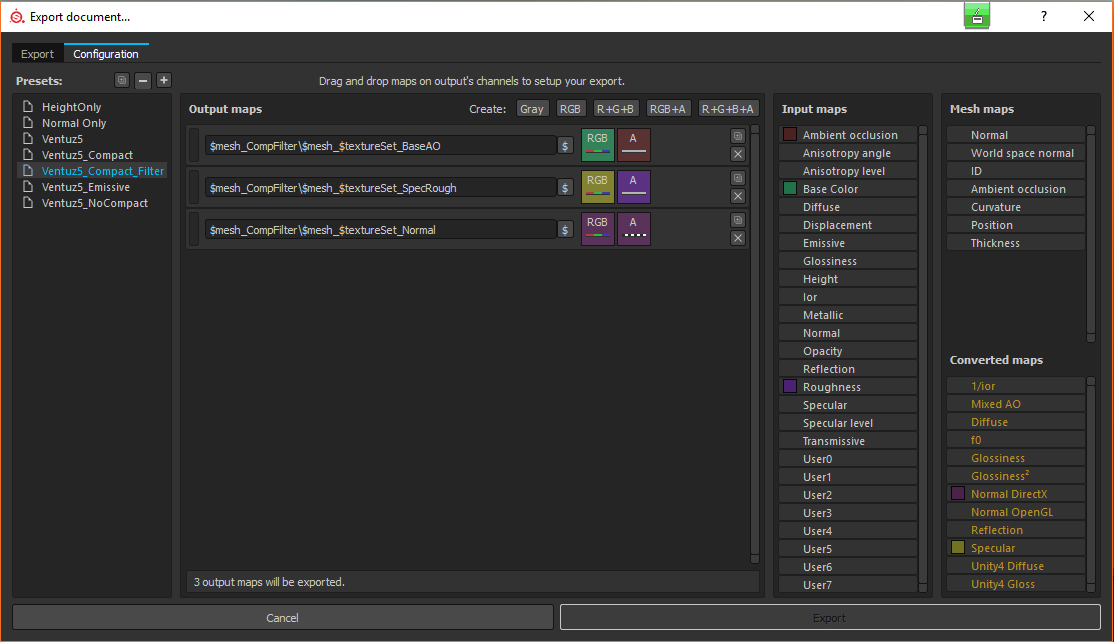The width and height of the screenshot is (1114, 642).
Task: Click the green icon in the title bar
Action: pos(977,16)
